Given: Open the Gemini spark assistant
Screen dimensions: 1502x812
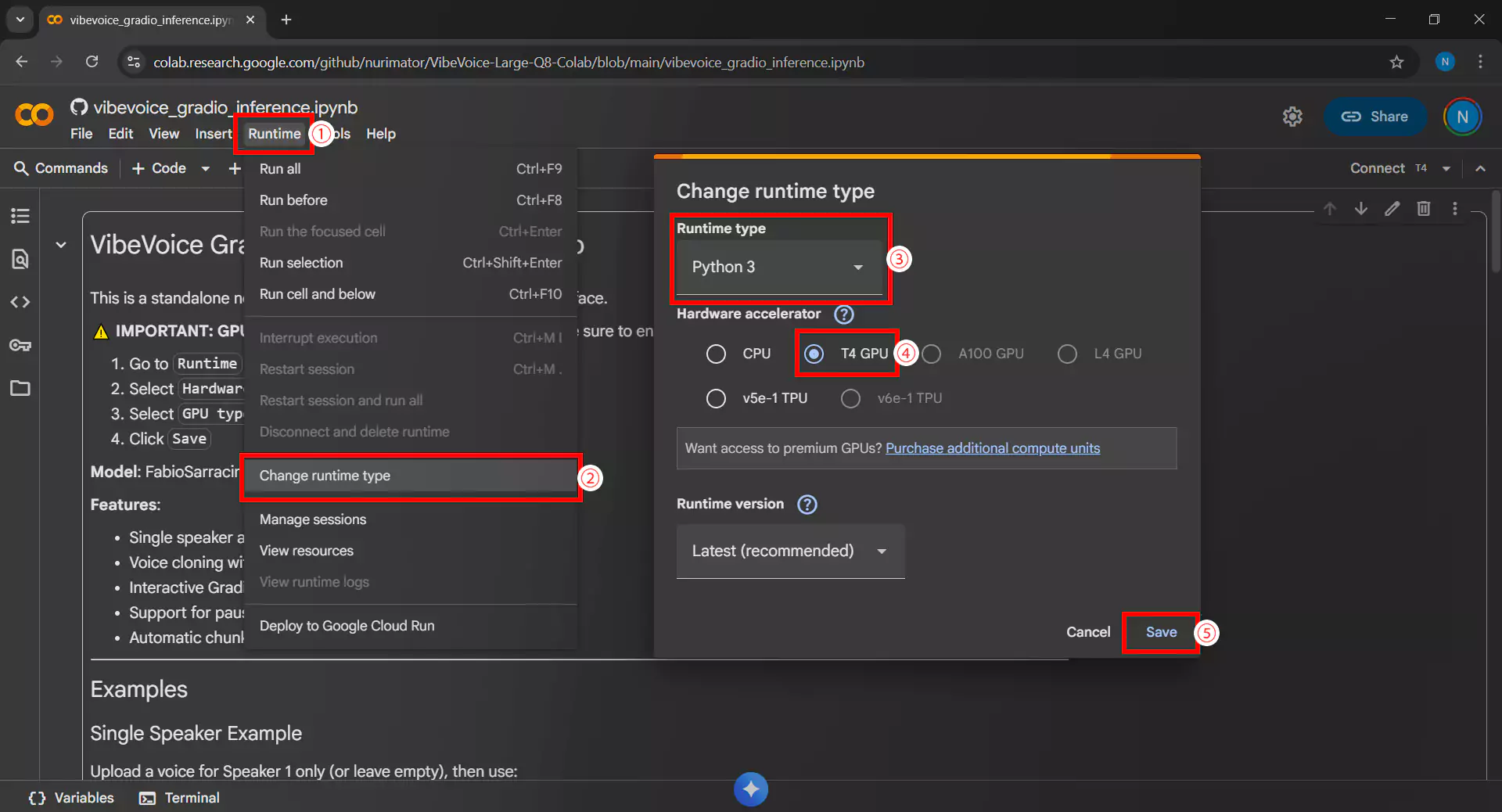Looking at the screenshot, I should (750, 789).
